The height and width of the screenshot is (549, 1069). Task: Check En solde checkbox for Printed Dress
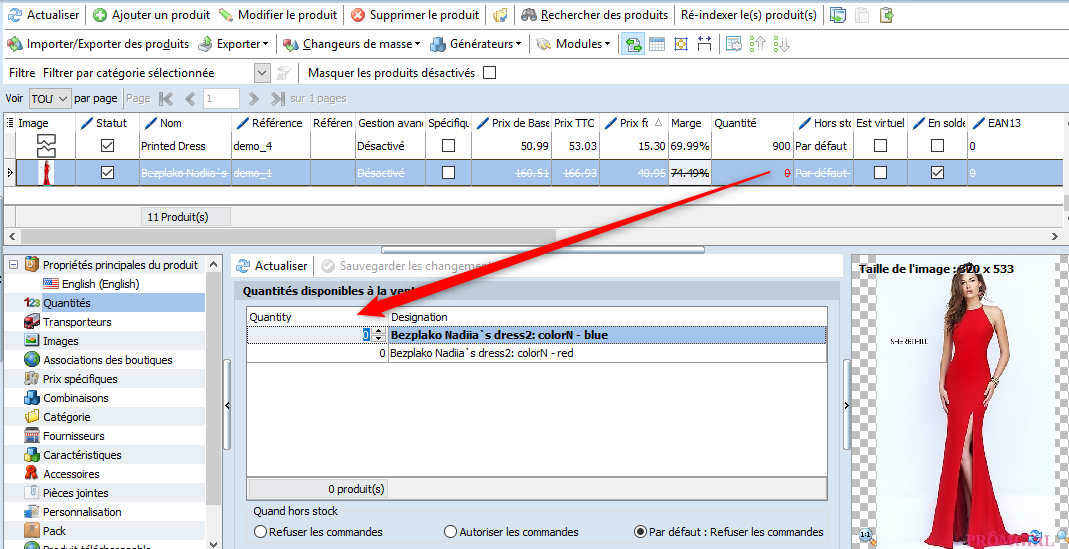pyautogui.click(x=937, y=146)
